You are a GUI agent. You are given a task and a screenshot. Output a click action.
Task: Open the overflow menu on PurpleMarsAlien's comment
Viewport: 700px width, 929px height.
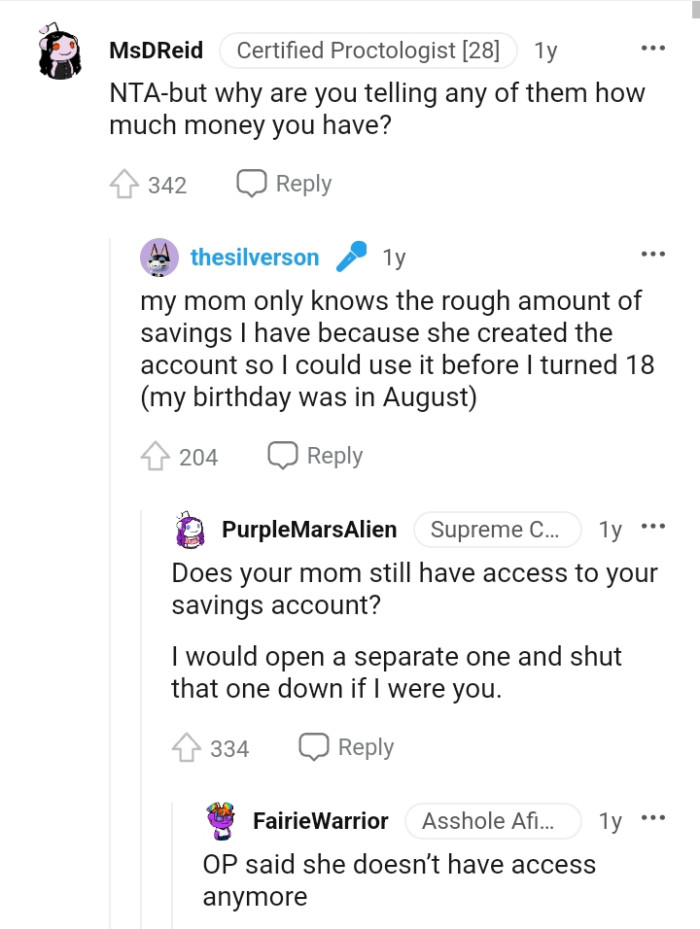pyautogui.click(x=653, y=524)
